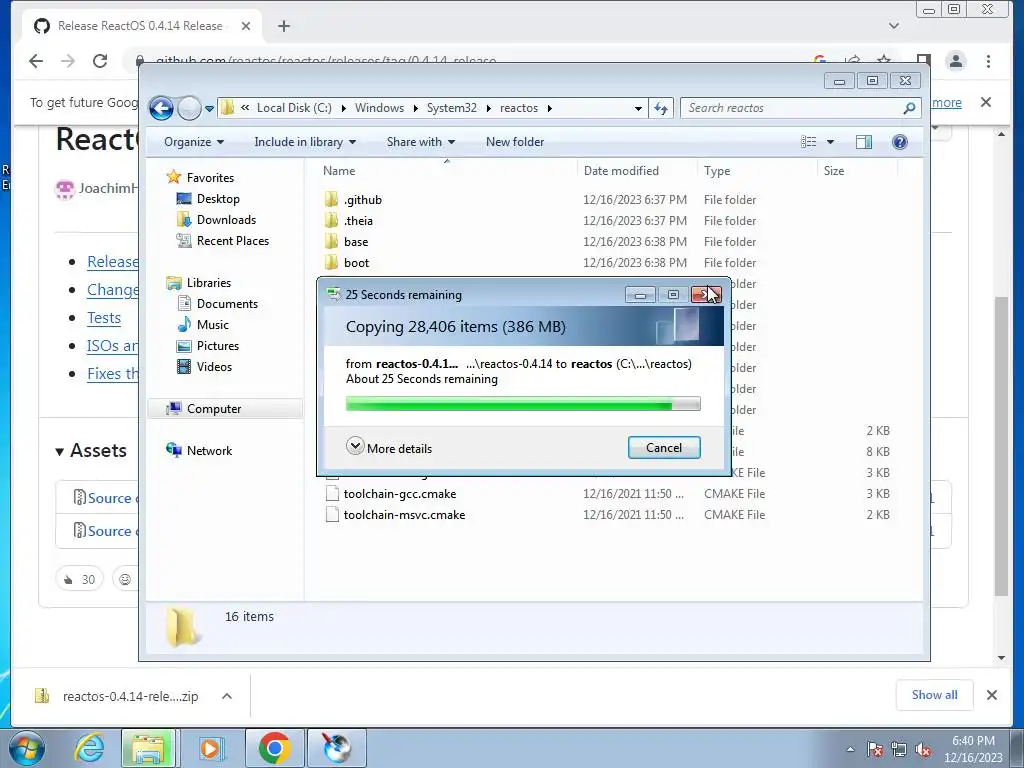Open Downloads in the navigation pane
The width and height of the screenshot is (1024, 768).
226,219
